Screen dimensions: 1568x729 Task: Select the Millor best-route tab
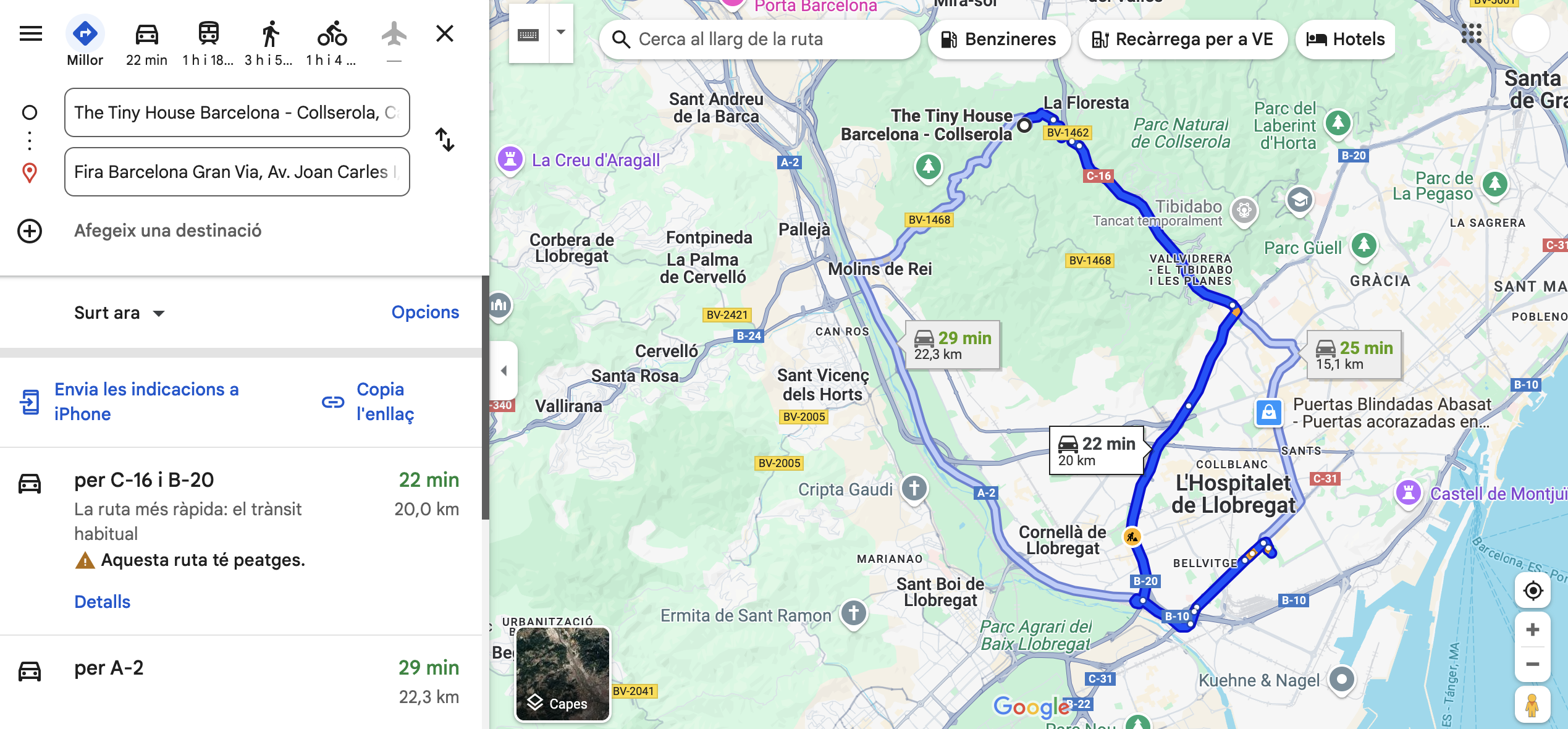(85, 42)
